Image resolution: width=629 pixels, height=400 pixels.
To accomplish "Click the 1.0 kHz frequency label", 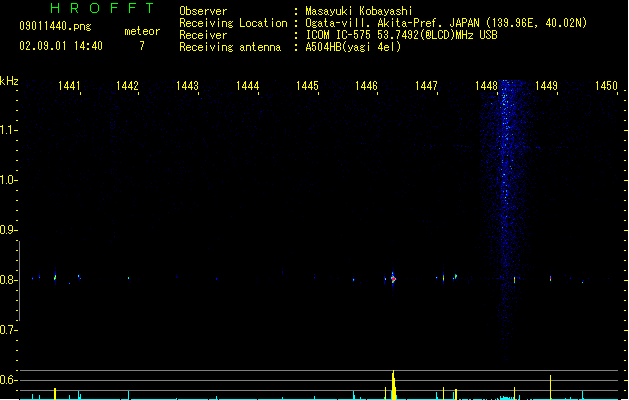I will coord(7,180).
